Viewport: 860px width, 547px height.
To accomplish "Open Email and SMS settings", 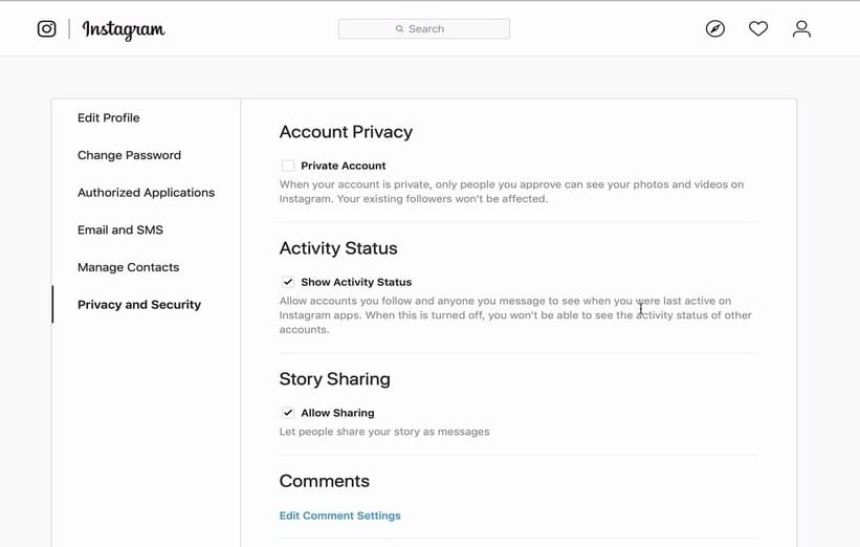I will [x=120, y=230].
